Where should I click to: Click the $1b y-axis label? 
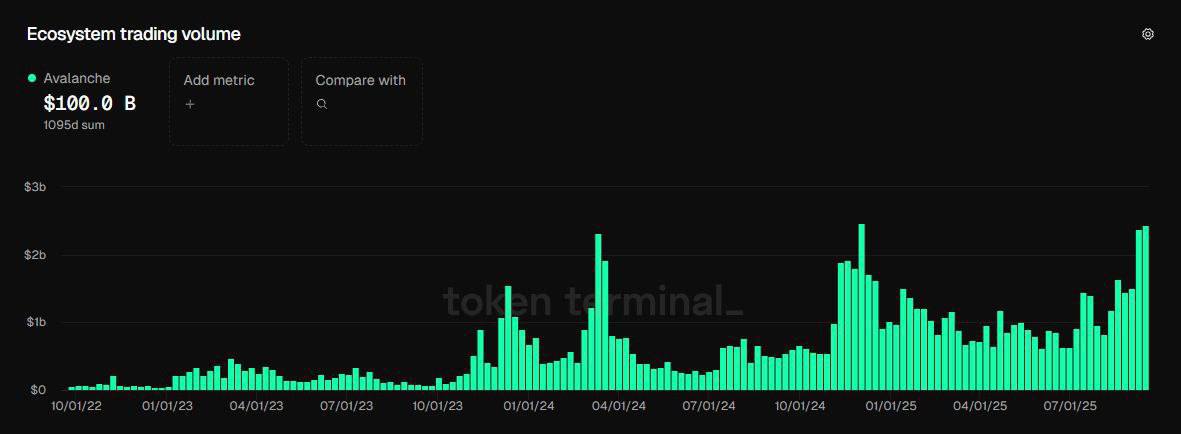36,322
